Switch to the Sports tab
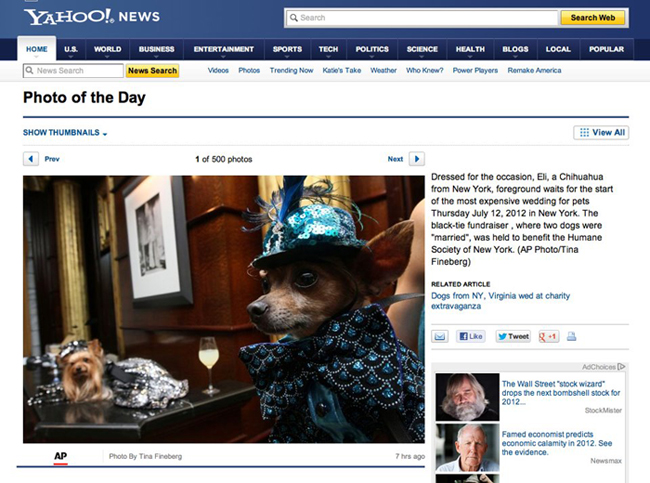This screenshot has height=483, width=650. [x=287, y=49]
